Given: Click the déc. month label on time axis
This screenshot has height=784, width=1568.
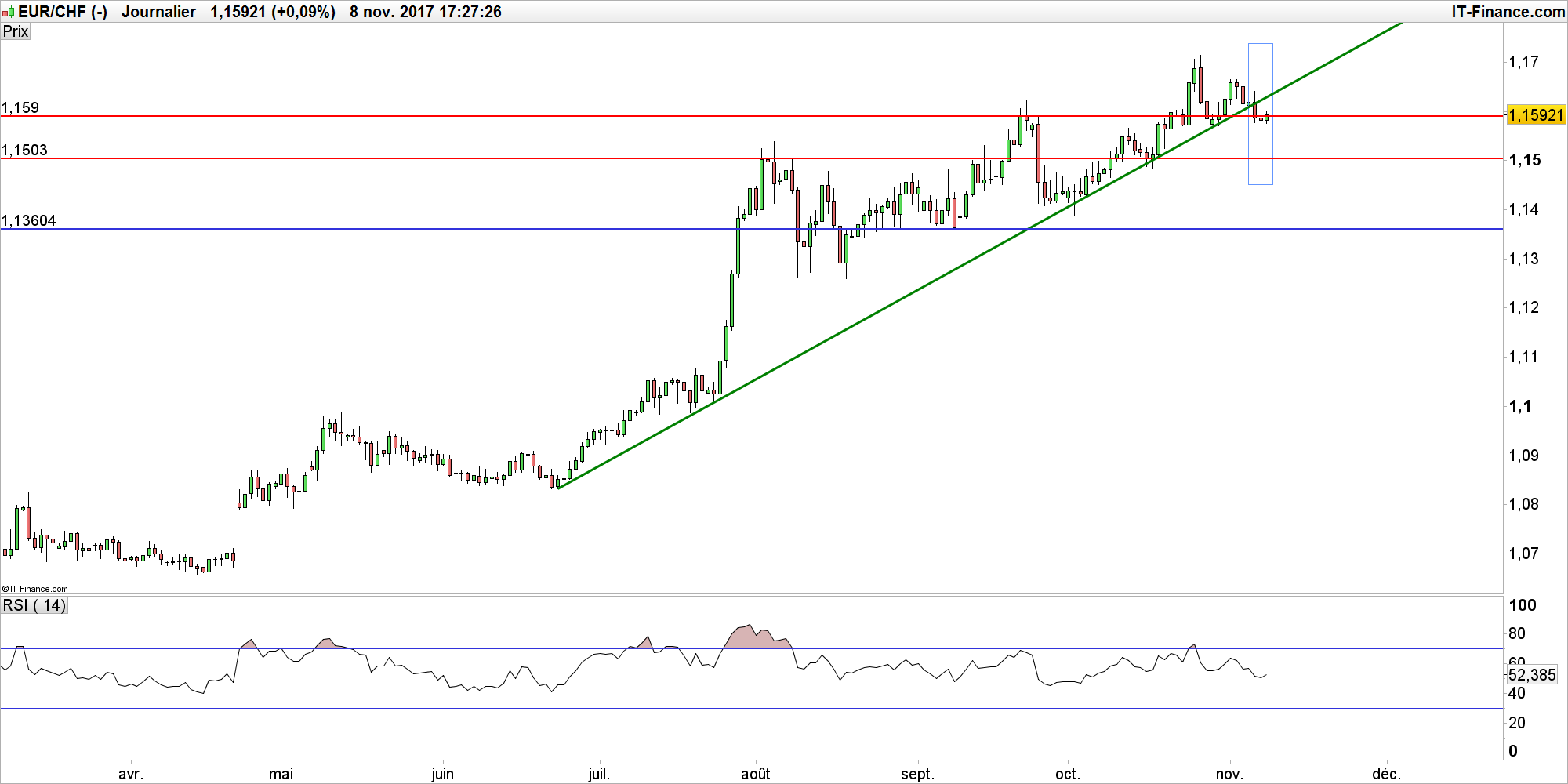Looking at the screenshot, I should point(1386,774).
